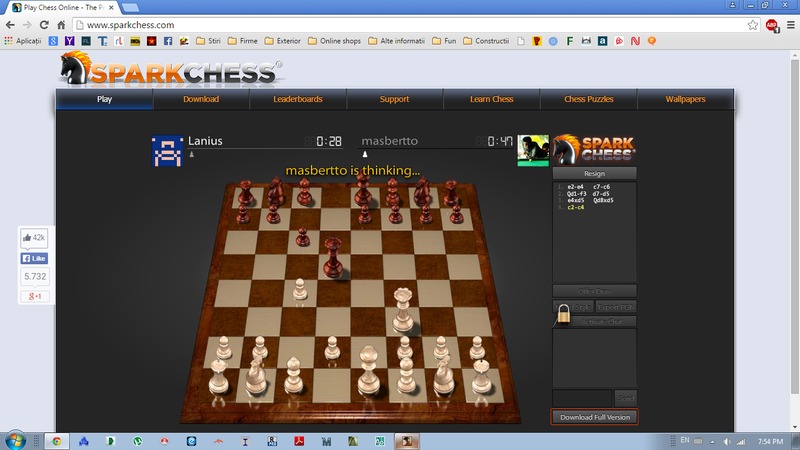Click the padlock icon over chat options
Viewport: 800px width, 450px height.
[x=563, y=313]
